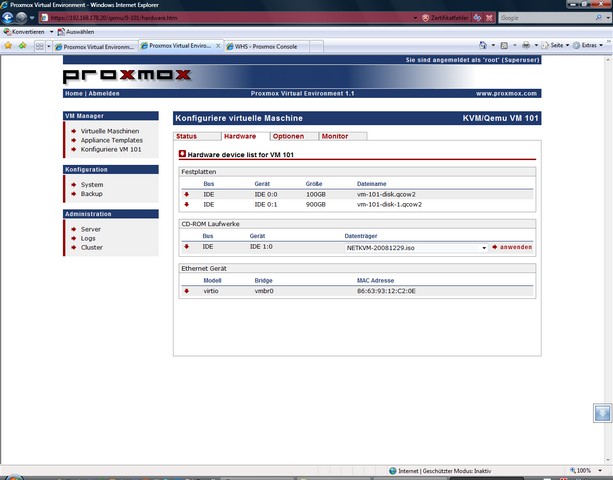The image size is (613, 480).
Task: Open the Konvertieren dropdown arrow
Action: point(52,32)
